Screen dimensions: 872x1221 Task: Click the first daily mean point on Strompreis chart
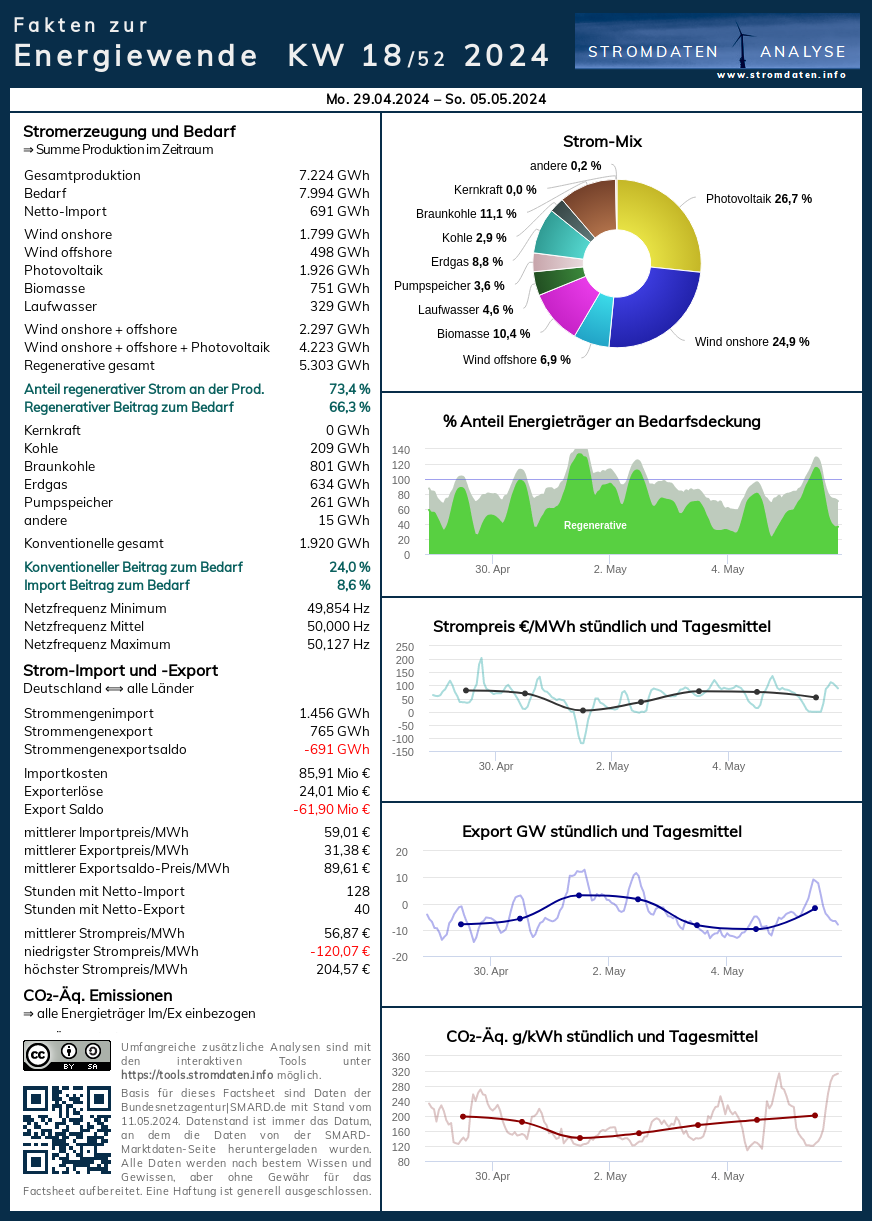466,691
